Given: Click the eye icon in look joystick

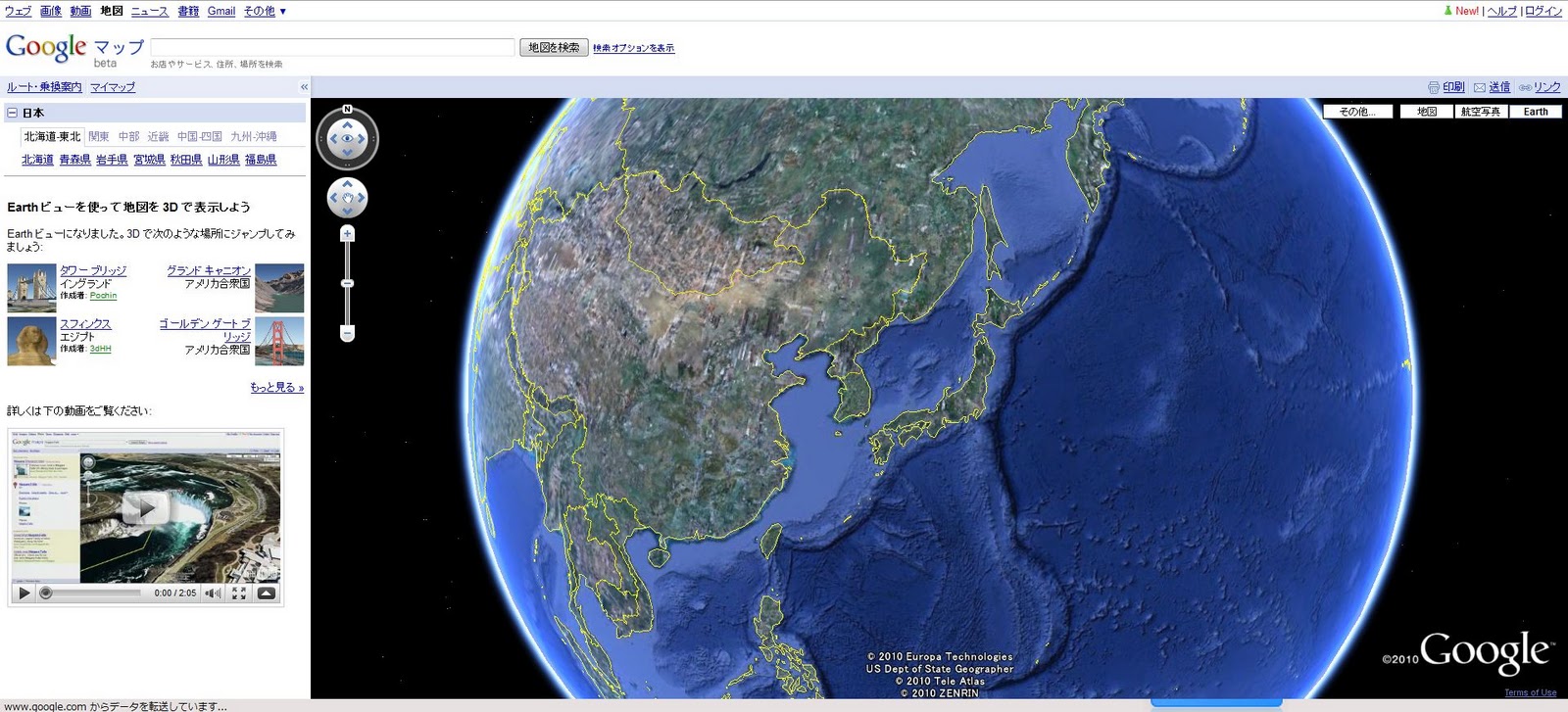Looking at the screenshot, I should click(x=347, y=139).
